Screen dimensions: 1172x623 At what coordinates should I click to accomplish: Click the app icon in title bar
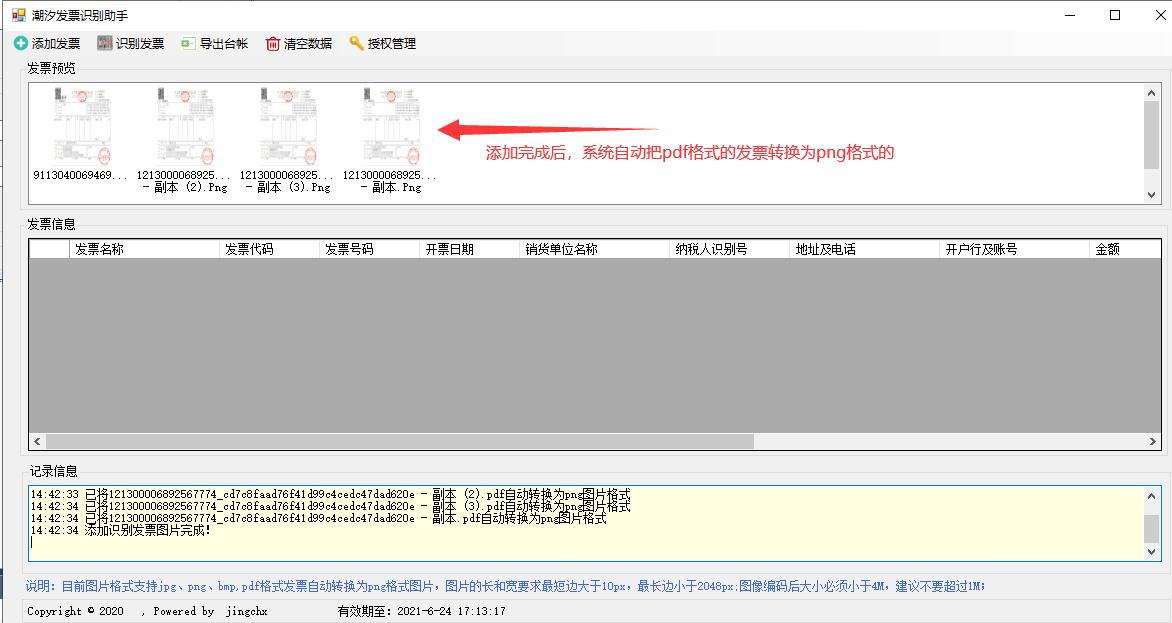click(18, 15)
